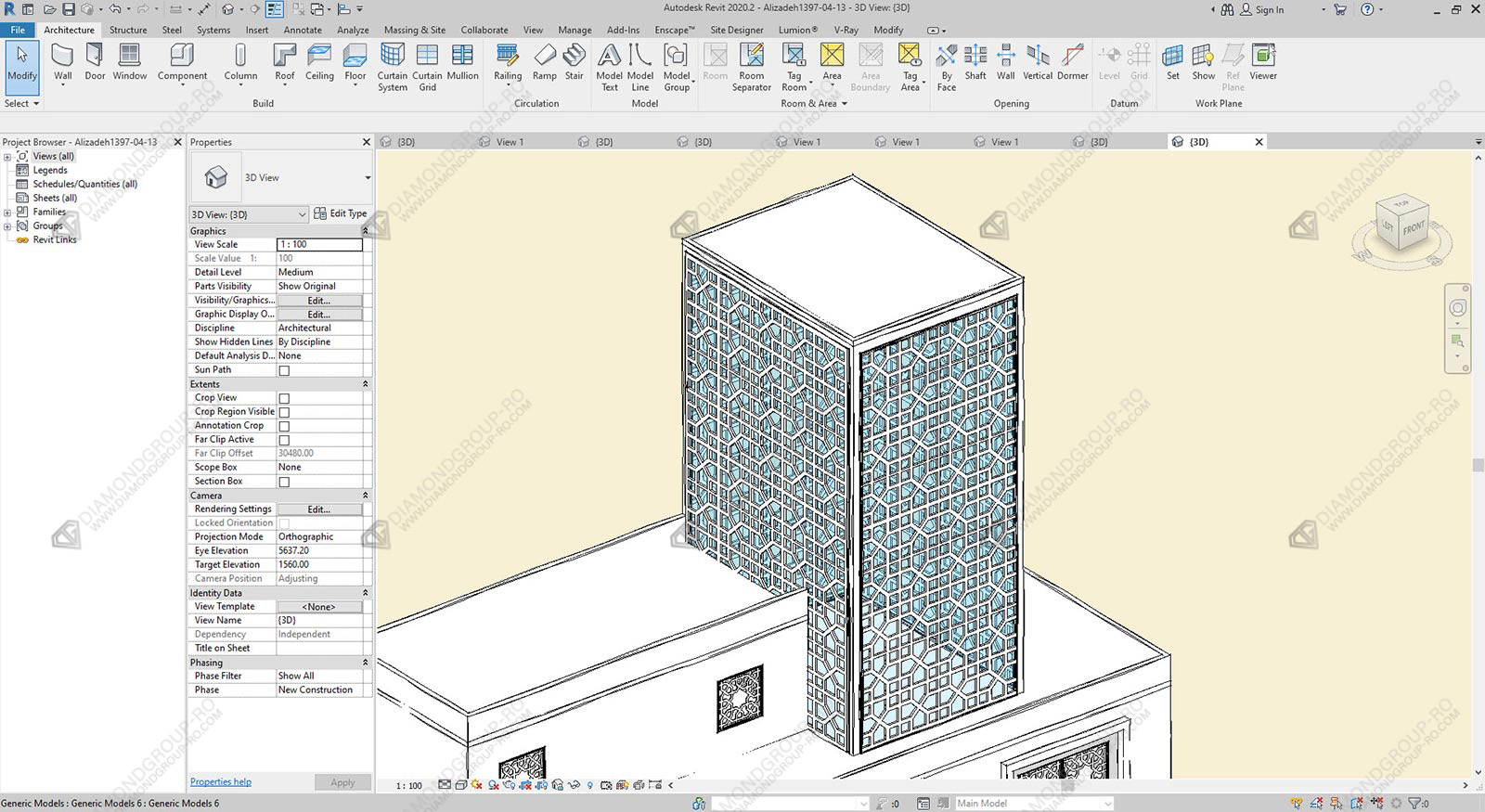Choose the Model Line tool
The width and height of the screenshot is (1485, 812).
(x=640, y=67)
